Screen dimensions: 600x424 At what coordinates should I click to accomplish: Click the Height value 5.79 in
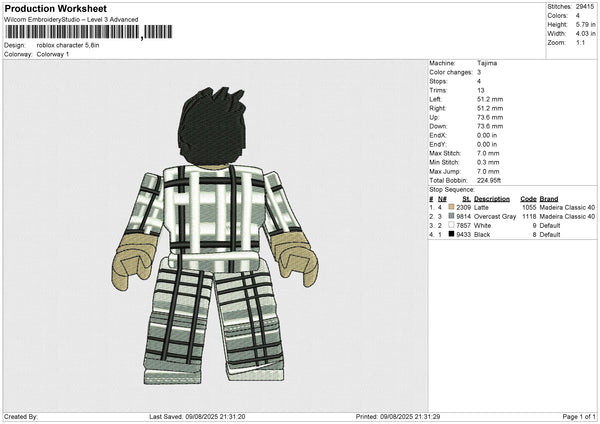tap(585, 24)
